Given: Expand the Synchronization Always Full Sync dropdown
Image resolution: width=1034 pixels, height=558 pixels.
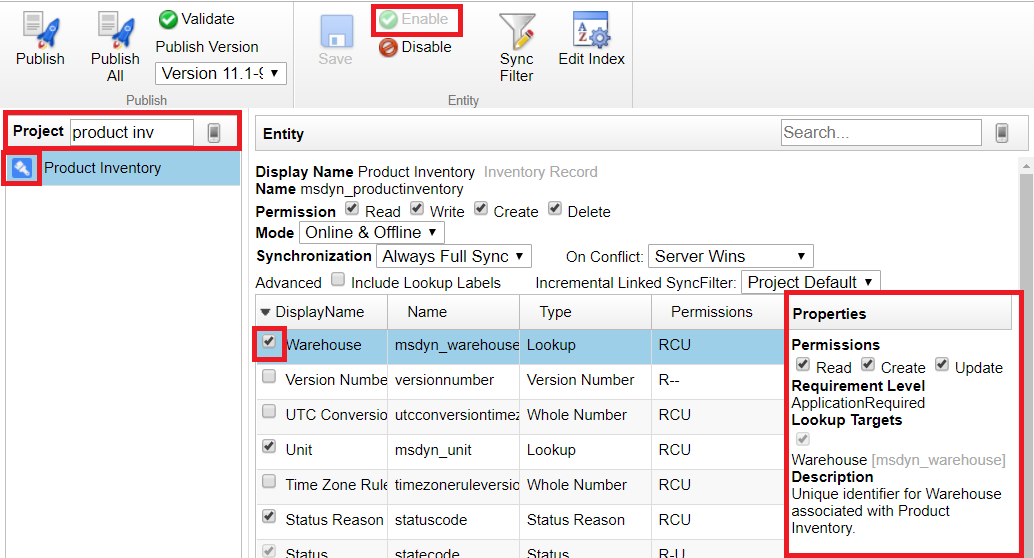Looking at the screenshot, I should click(x=453, y=256).
